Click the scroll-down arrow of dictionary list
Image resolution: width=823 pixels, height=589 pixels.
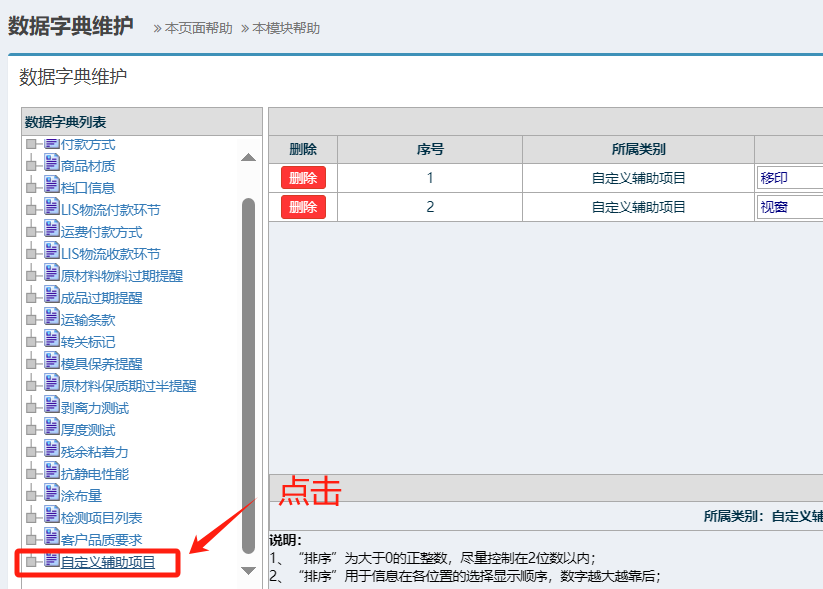pos(249,570)
